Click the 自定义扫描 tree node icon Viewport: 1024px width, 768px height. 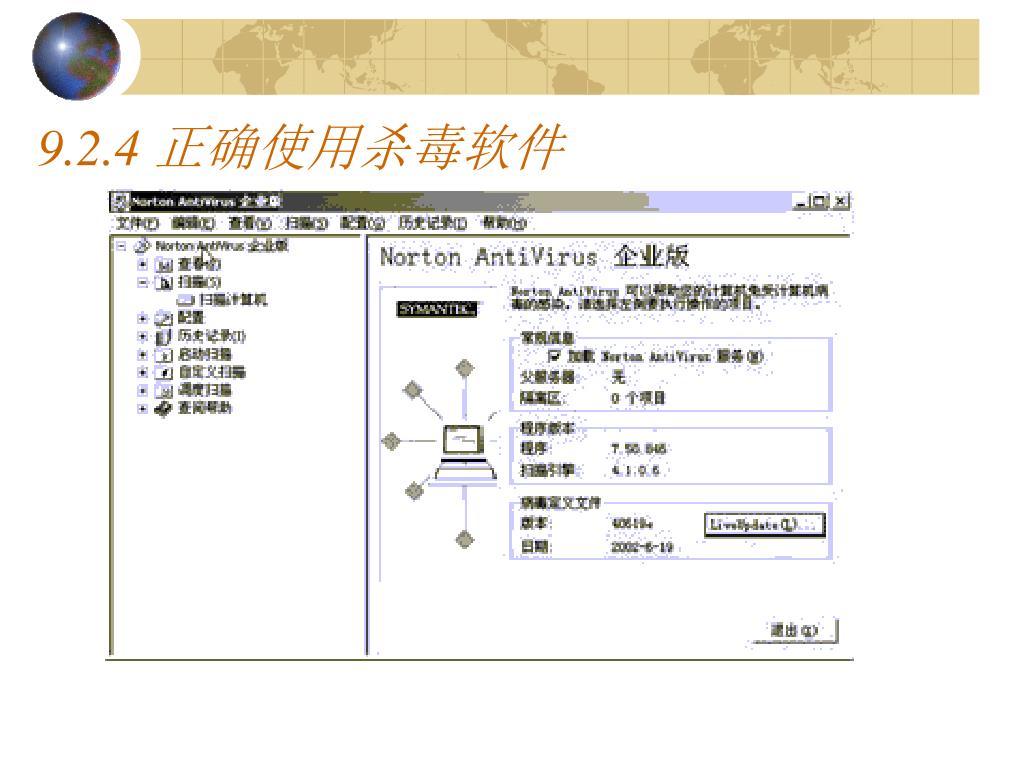click(163, 373)
